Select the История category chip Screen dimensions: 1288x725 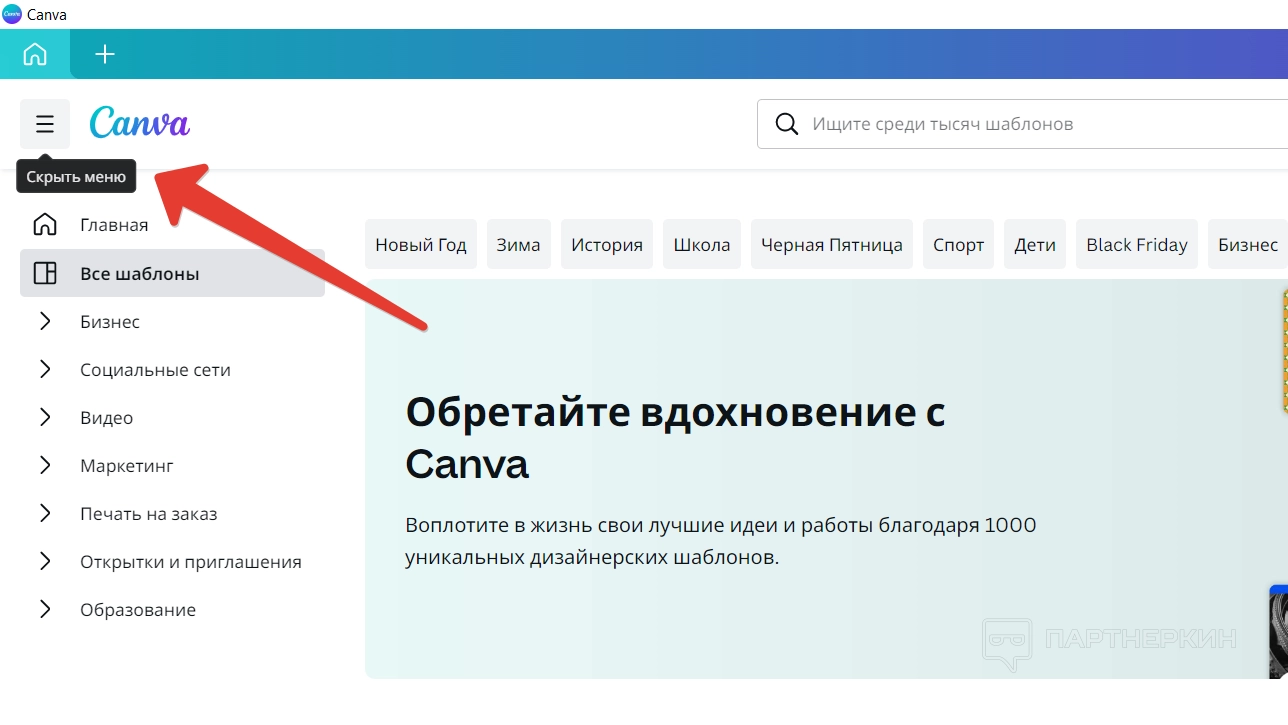point(607,245)
